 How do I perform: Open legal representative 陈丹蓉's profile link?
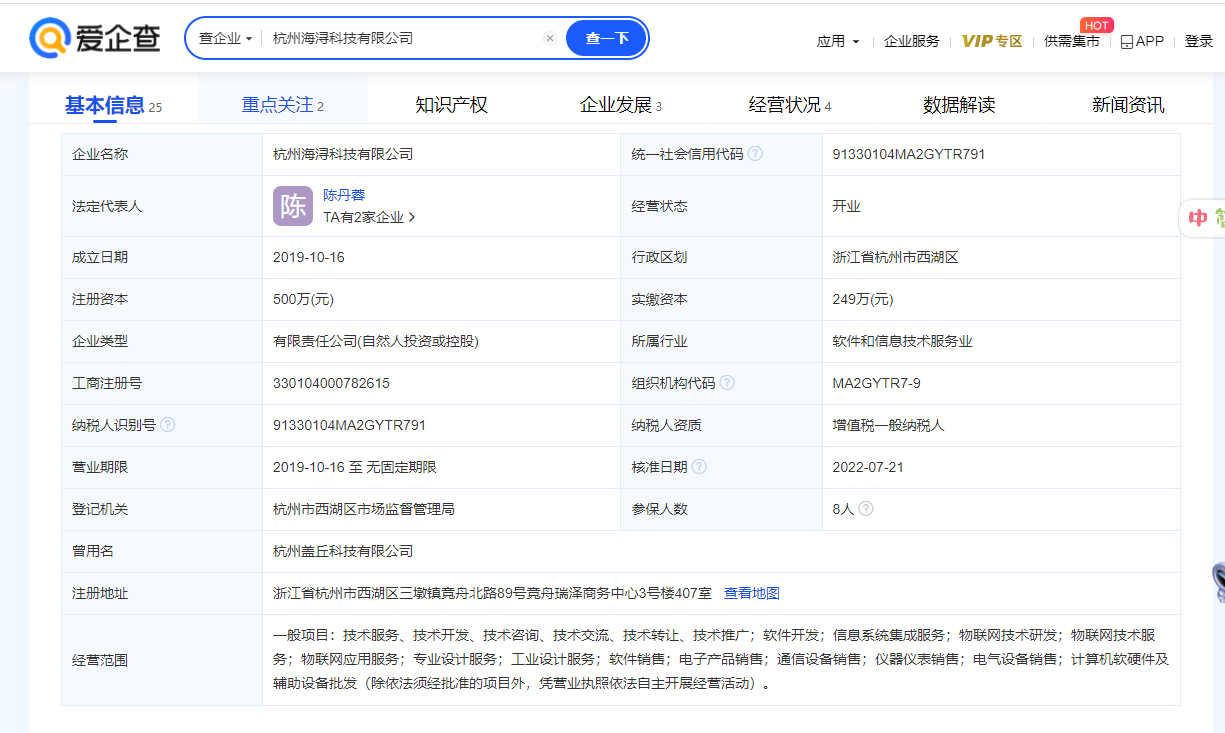(x=344, y=195)
